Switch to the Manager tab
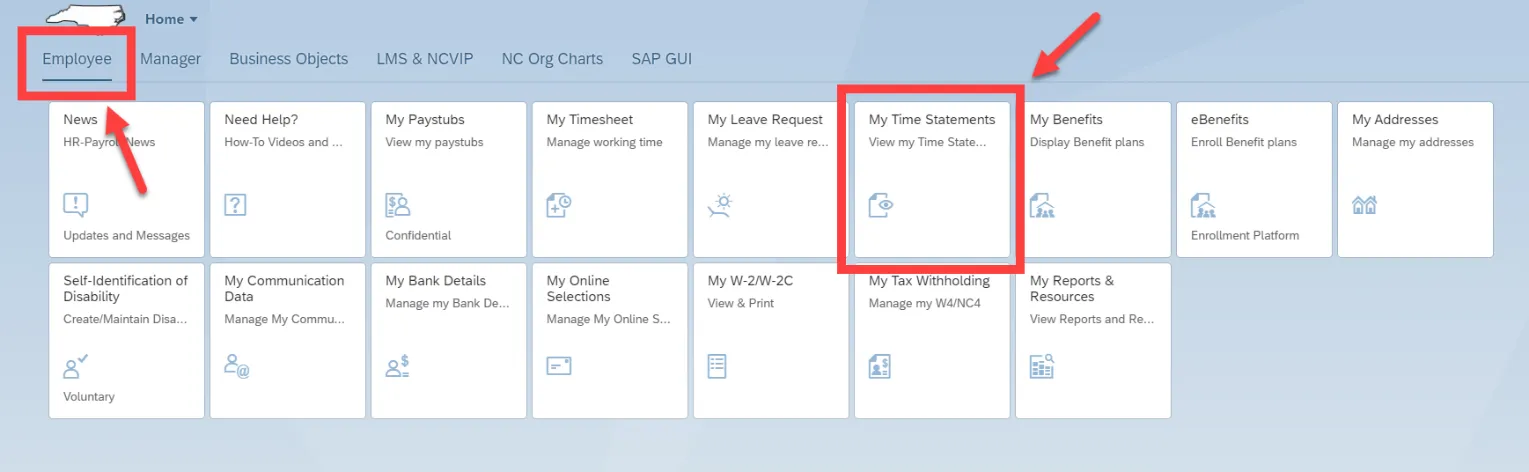Screen dimensions: 1529x472 pyautogui.click(x=170, y=59)
